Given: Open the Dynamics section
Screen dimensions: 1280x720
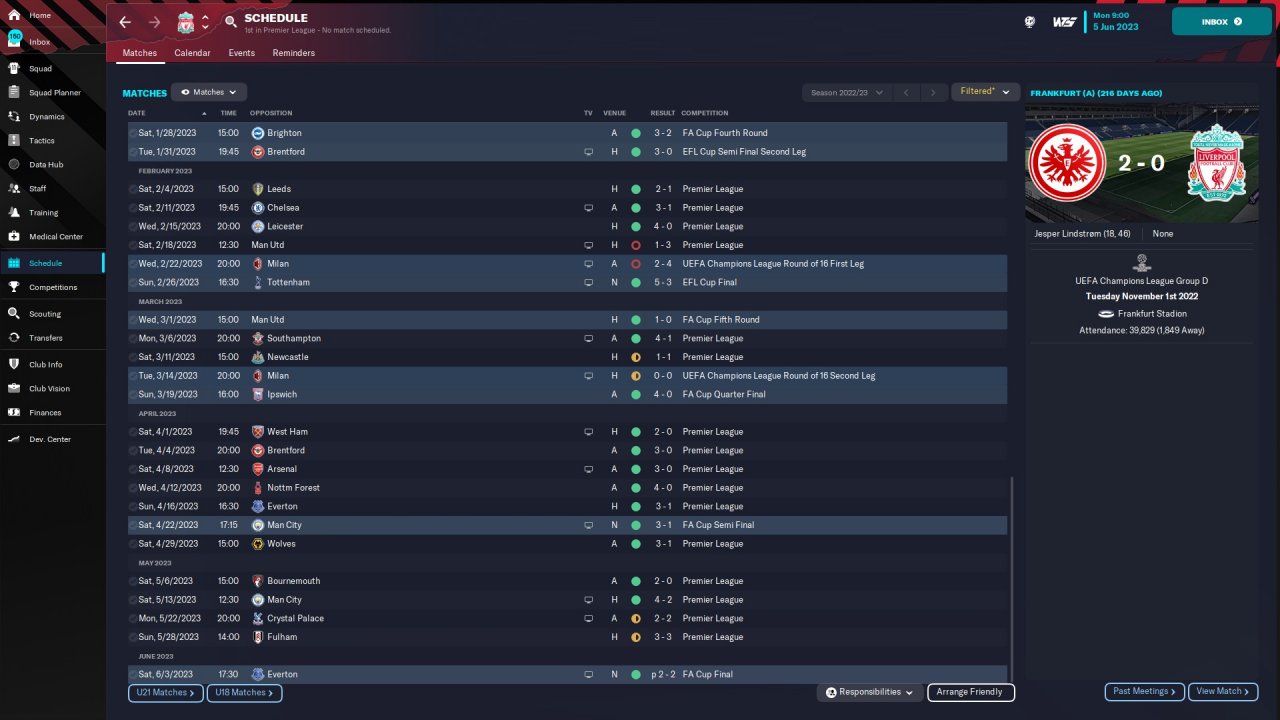Looking at the screenshot, I should [53, 117].
